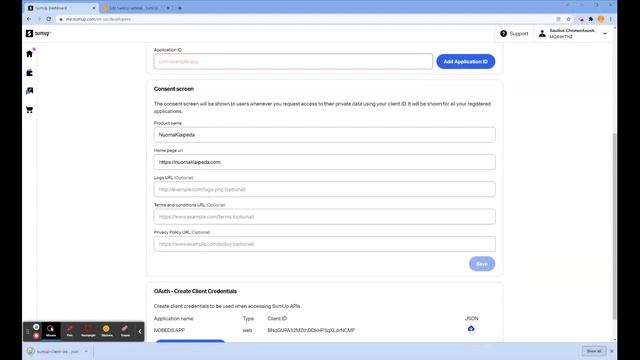Click the Application ID input field
Viewport: 640px width, 360px height.
tap(293, 62)
